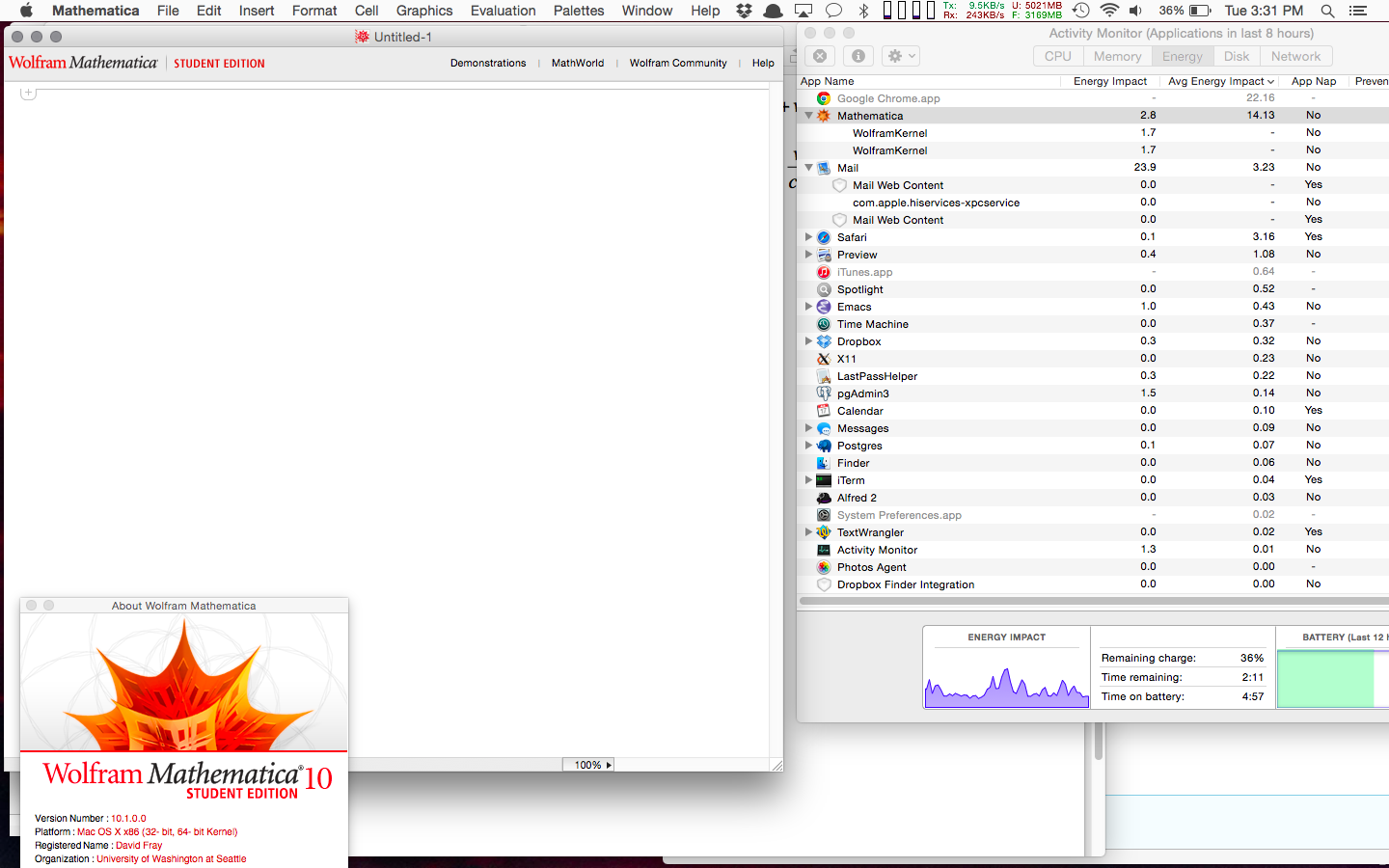
Task: Click the Activity Monitor icon in the process list
Action: pyautogui.click(x=824, y=550)
